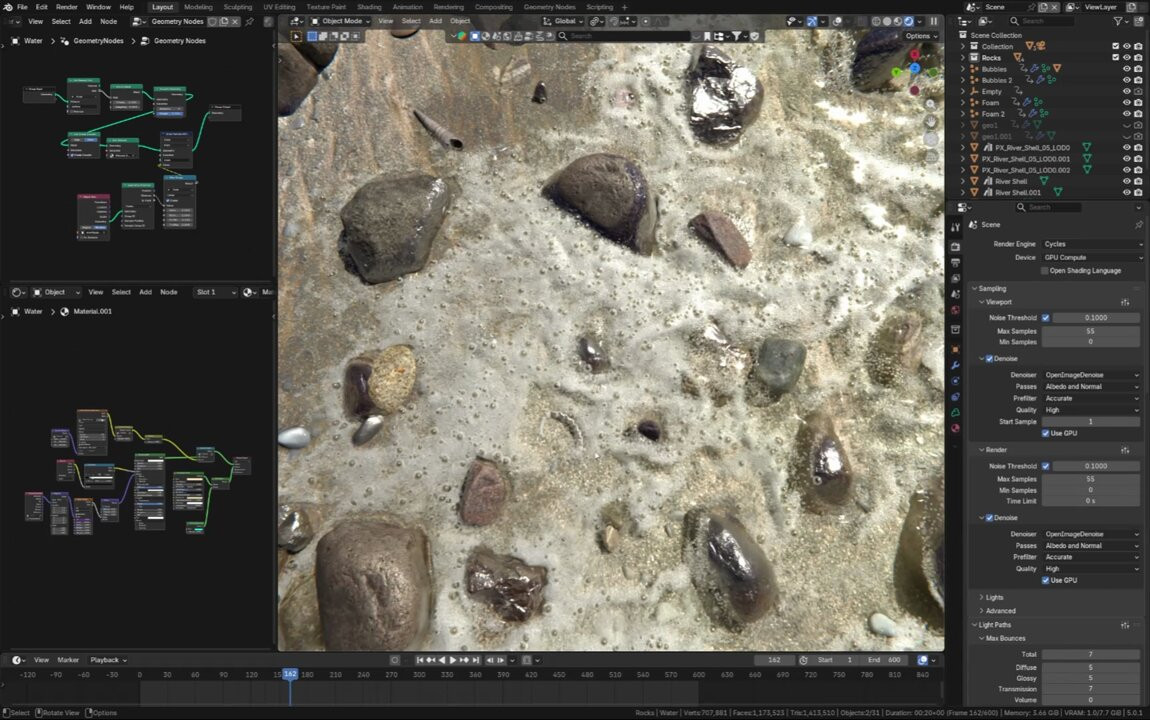Hide the Bubbles object with eye icon
Viewport: 1150px width, 720px height.
[1126, 69]
